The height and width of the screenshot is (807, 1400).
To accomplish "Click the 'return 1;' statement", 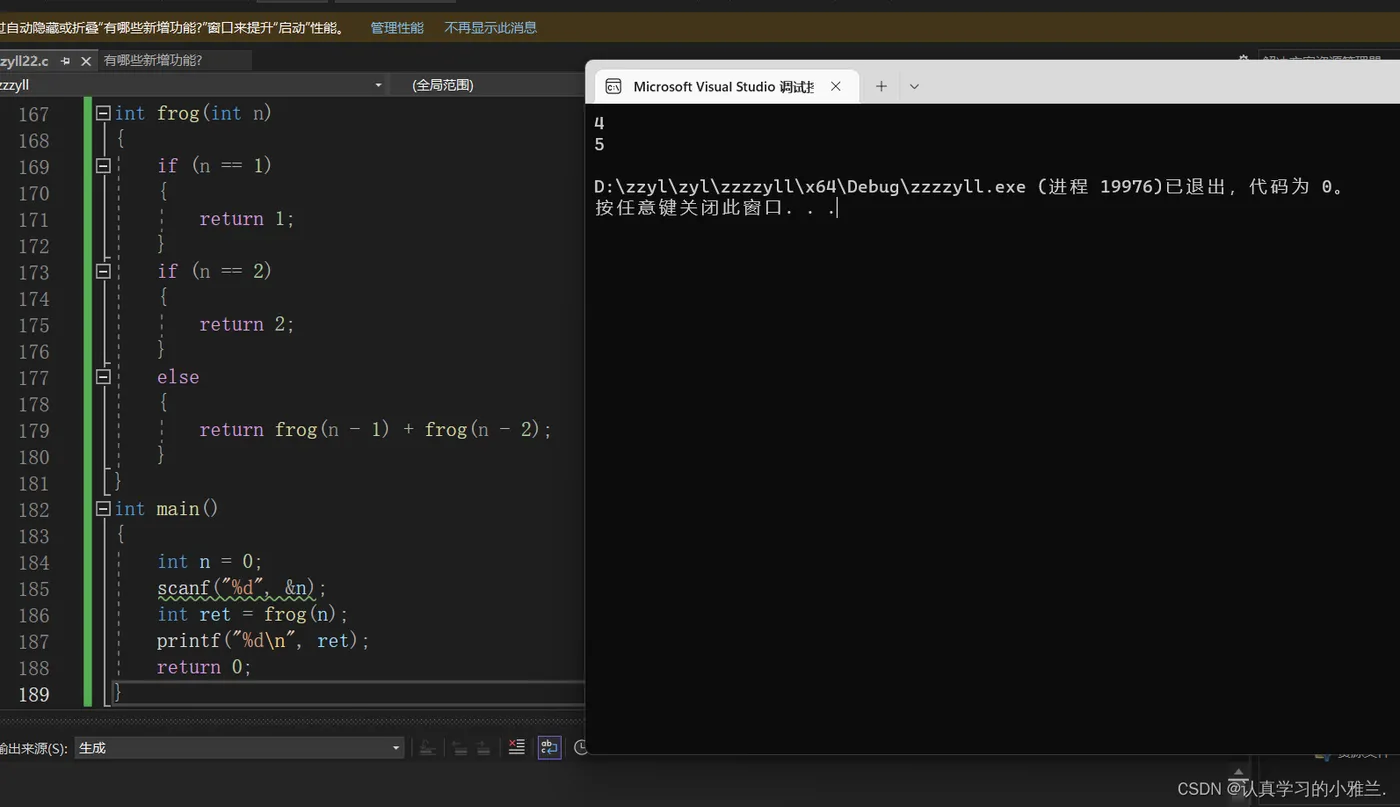I will [247, 219].
